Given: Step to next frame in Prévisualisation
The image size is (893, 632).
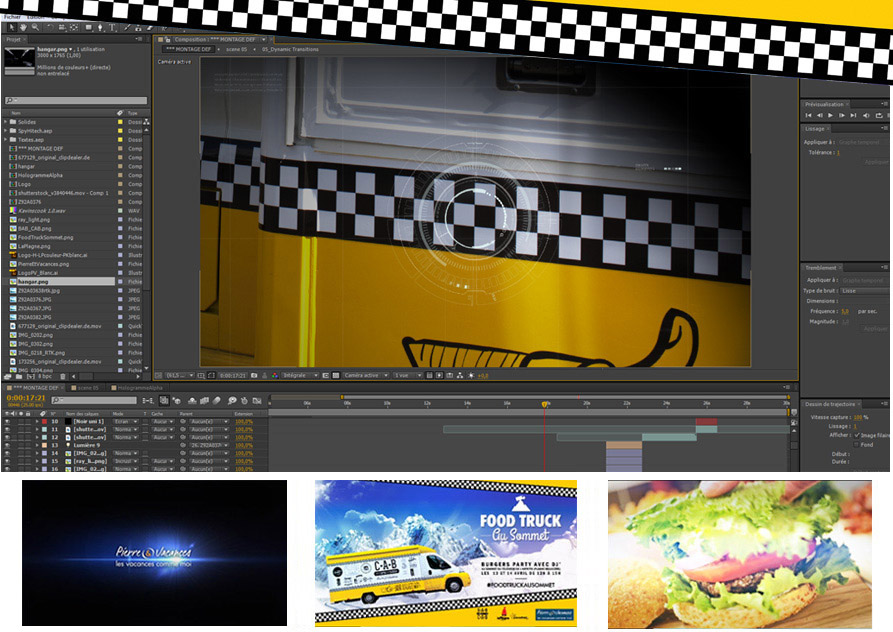Looking at the screenshot, I should click(x=842, y=116).
